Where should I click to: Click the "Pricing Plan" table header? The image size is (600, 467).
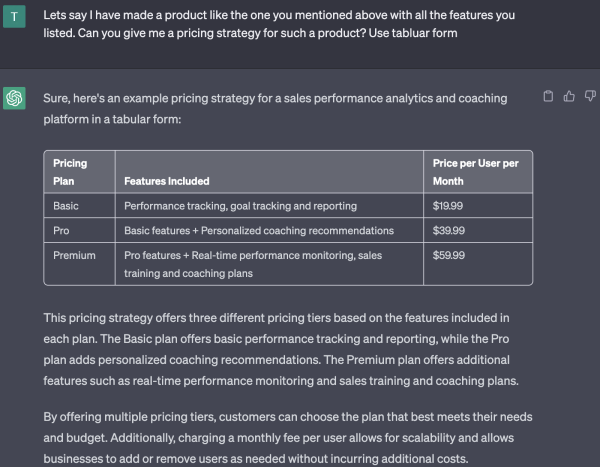click(70, 172)
